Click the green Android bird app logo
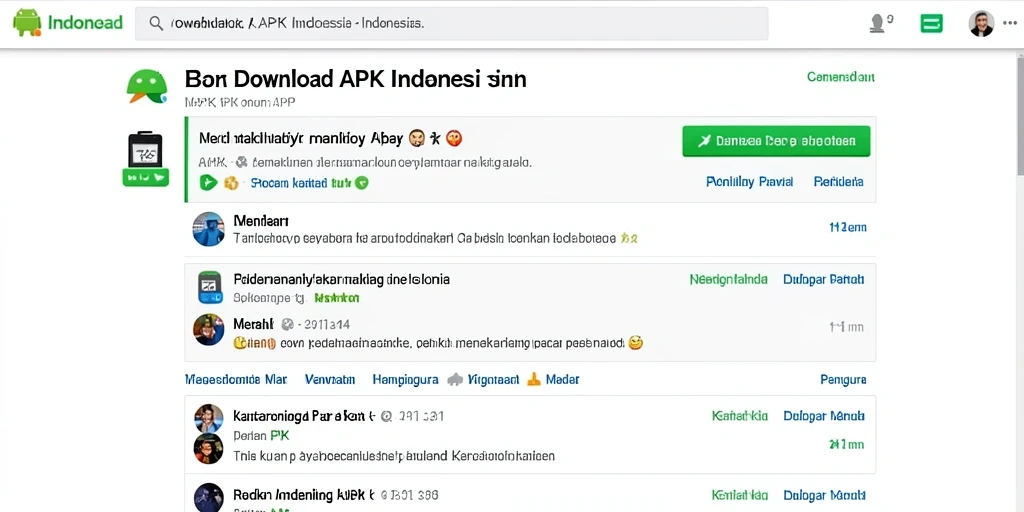This screenshot has width=1024, height=512. point(147,86)
